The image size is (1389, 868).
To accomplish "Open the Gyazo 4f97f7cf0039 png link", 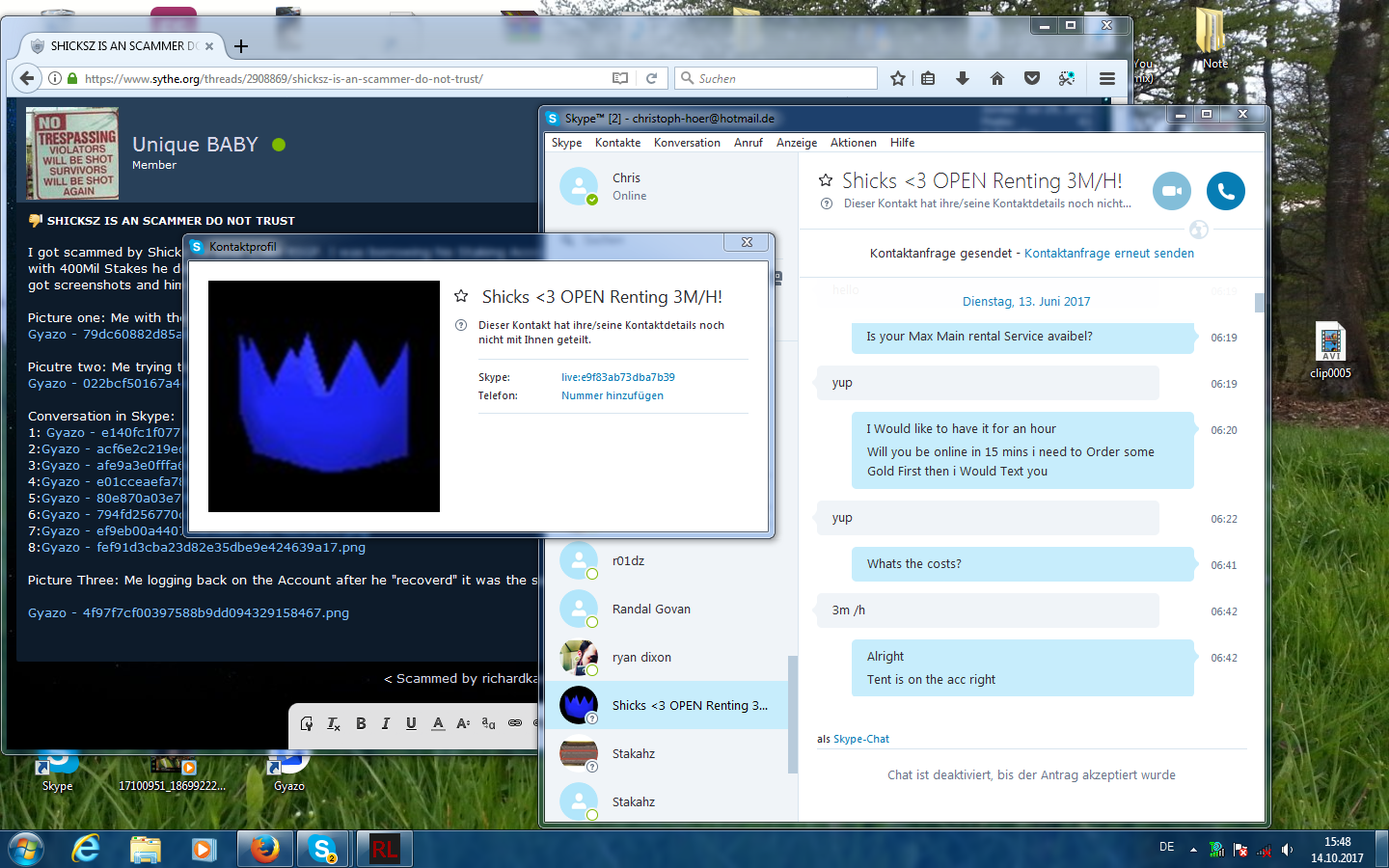I will pos(189,612).
